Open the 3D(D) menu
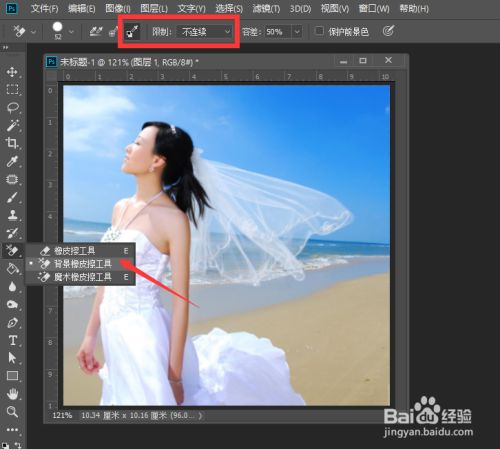The width and height of the screenshot is (500, 449). [300, 8]
